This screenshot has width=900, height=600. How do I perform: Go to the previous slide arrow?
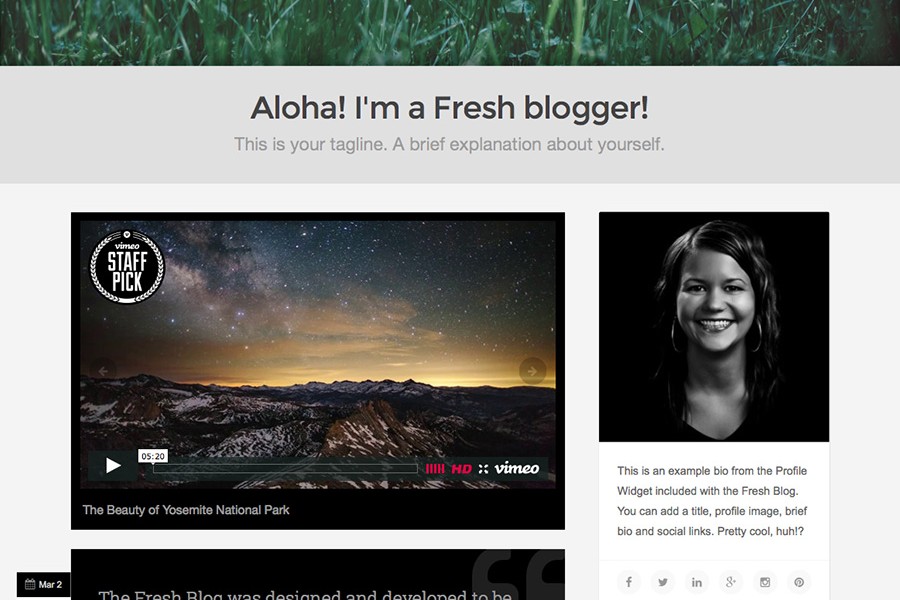tap(103, 371)
